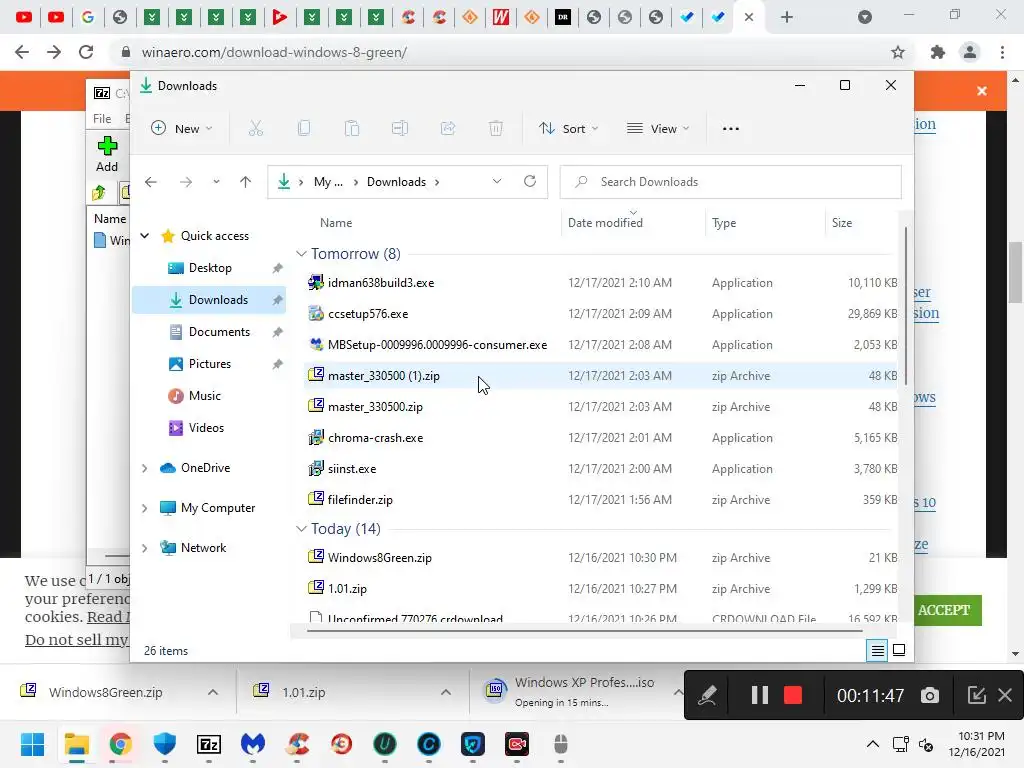Click the Rename icon in Explorer toolbar
The image size is (1024, 768).
(x=400, y=129)
